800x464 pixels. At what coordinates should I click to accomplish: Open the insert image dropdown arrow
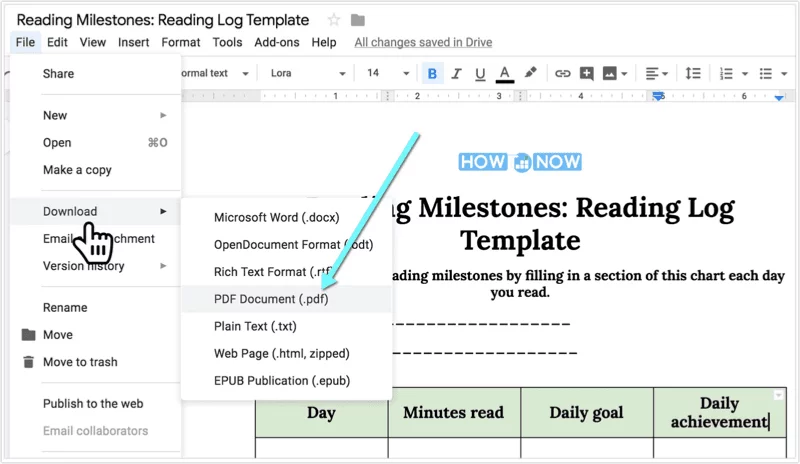point(624,74)
